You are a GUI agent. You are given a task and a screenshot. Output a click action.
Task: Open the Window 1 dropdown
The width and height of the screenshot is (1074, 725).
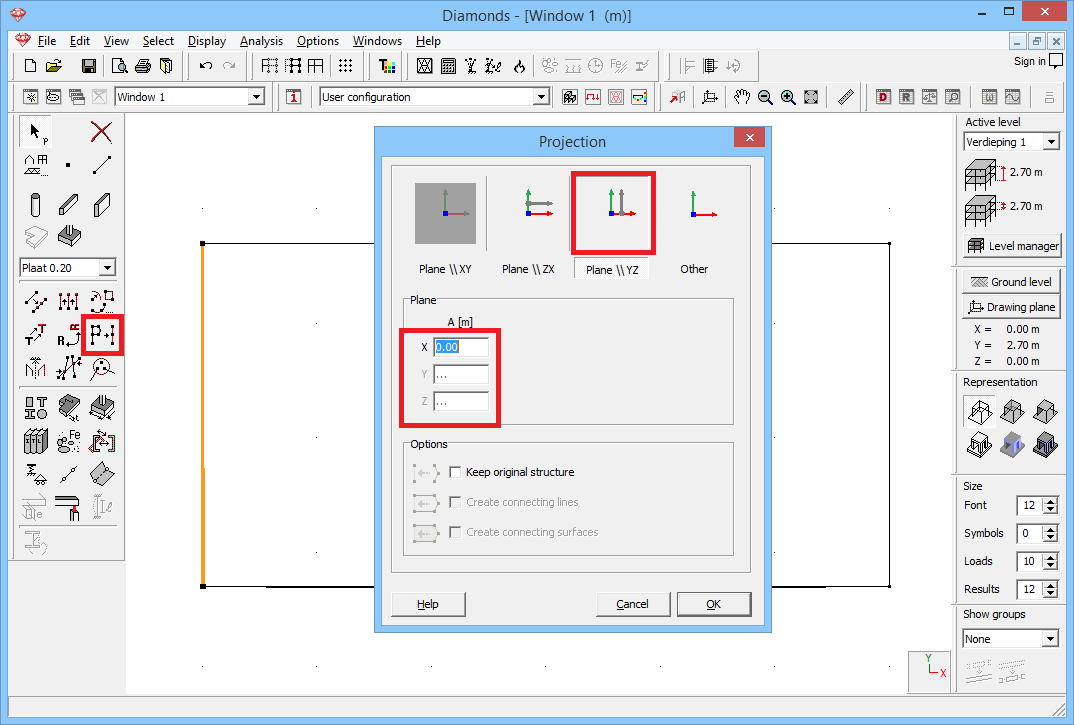(256, 97)
